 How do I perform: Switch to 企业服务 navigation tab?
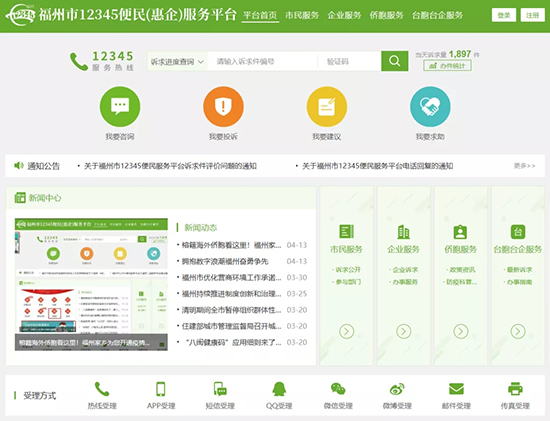coord(344,15)
